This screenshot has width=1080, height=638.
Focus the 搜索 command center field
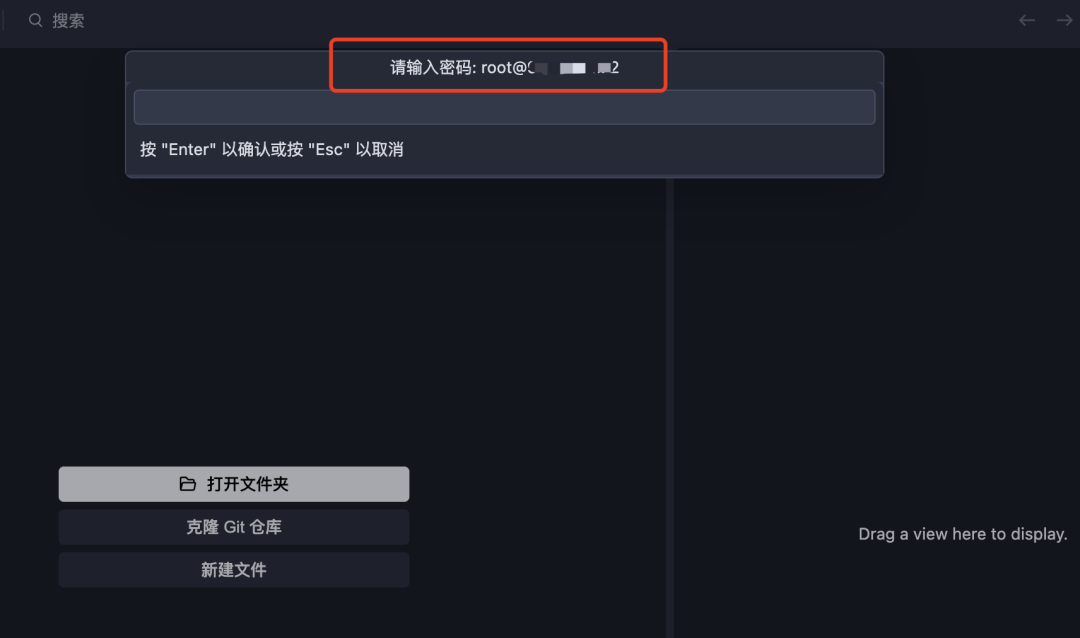click(68, 21)
